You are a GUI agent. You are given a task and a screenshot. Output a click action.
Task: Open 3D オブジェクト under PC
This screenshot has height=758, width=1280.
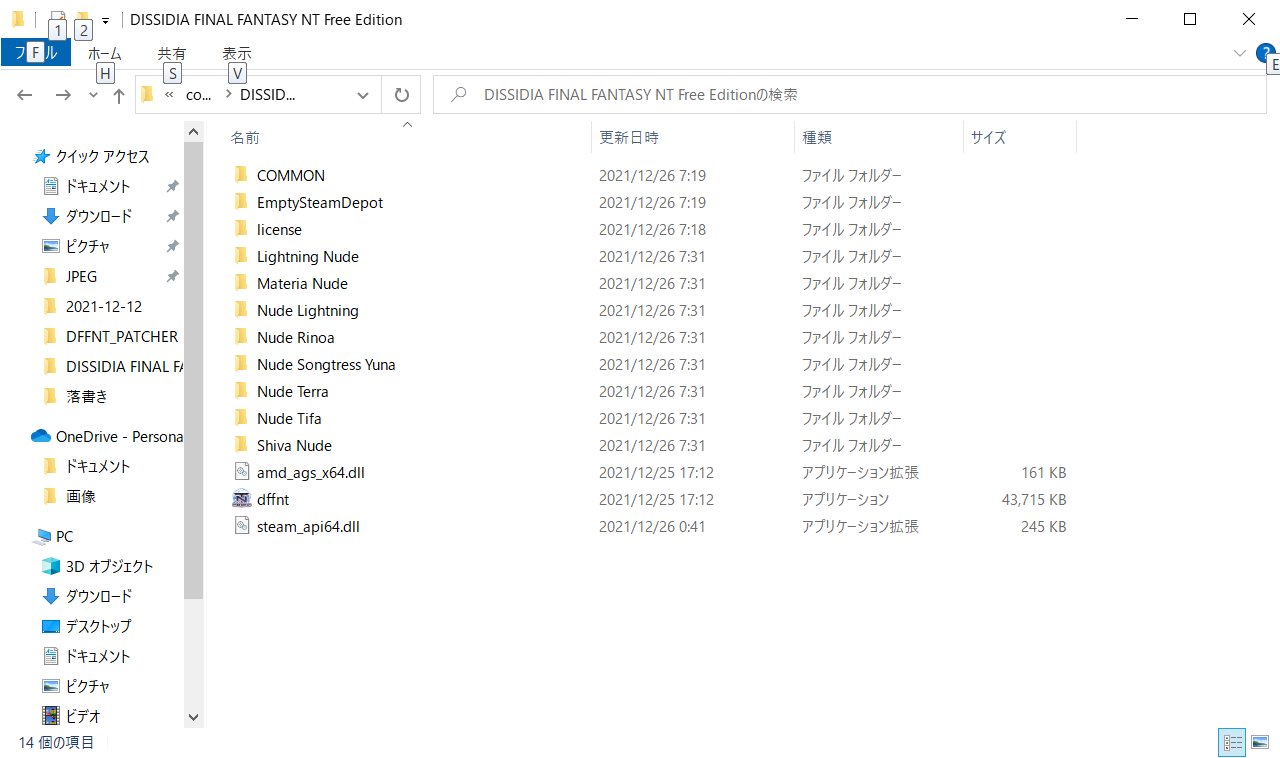pos(110,566)
